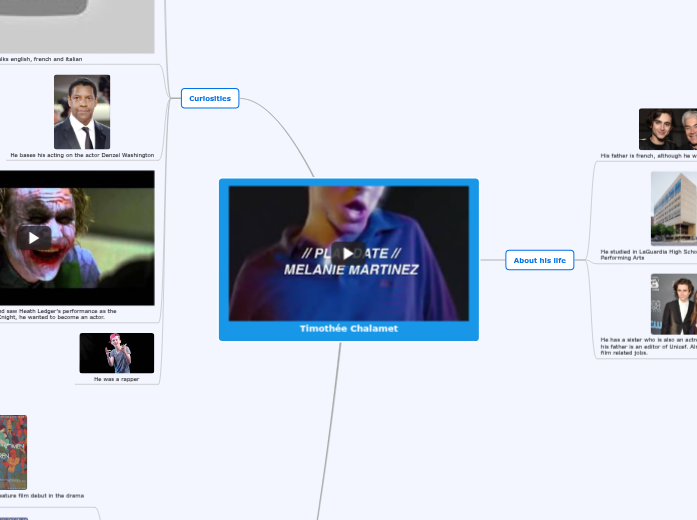Viewport: 697px width, 520px height.
Task: Select the english, french and italian caption
Action: (x=40, y=59)
